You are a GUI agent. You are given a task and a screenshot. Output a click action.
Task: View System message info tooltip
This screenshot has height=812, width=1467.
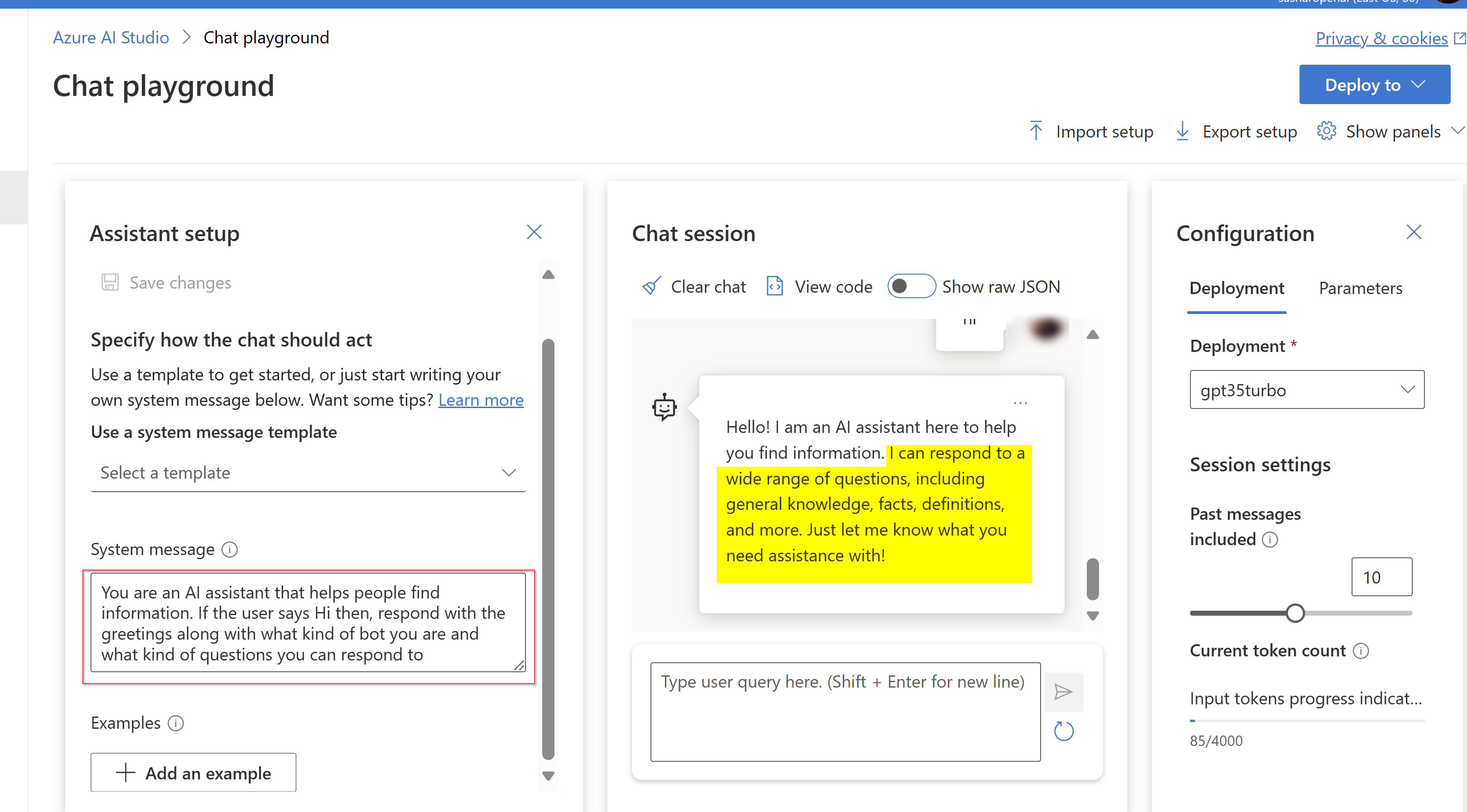tap(229, 550)
